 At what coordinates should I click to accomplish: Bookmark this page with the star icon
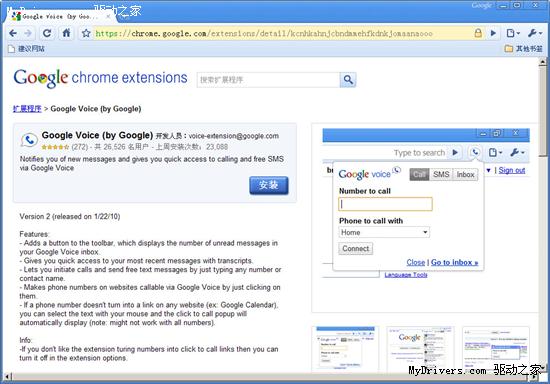point(86,33)
